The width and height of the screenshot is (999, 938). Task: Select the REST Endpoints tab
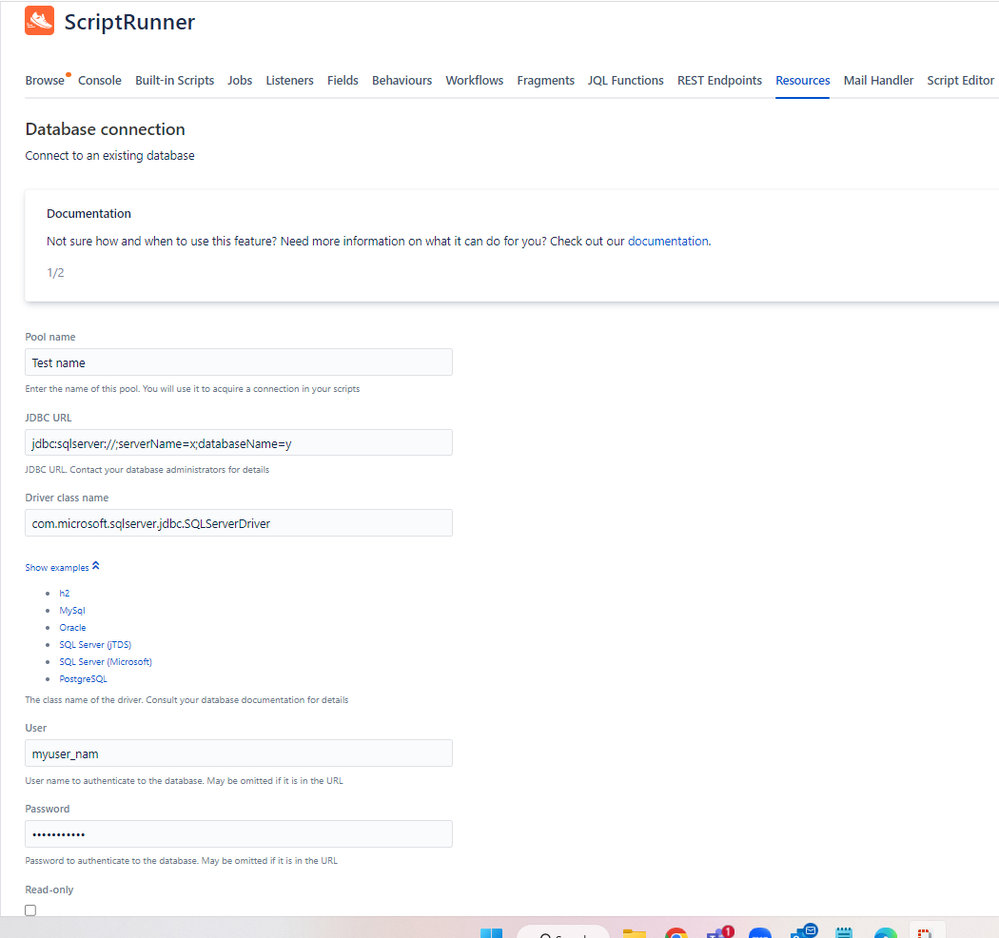pyautogui.click(x=719, y=80)
